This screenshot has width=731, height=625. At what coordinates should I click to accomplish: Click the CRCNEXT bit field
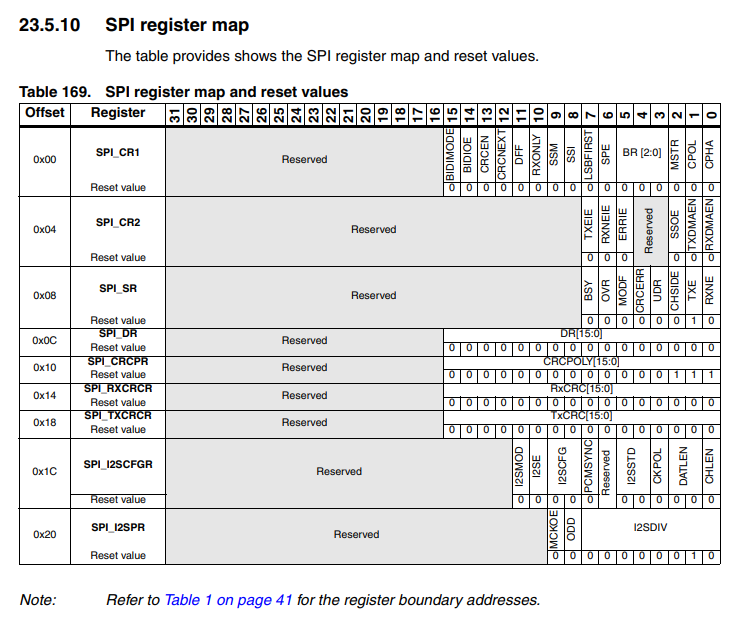pos(502,155)
